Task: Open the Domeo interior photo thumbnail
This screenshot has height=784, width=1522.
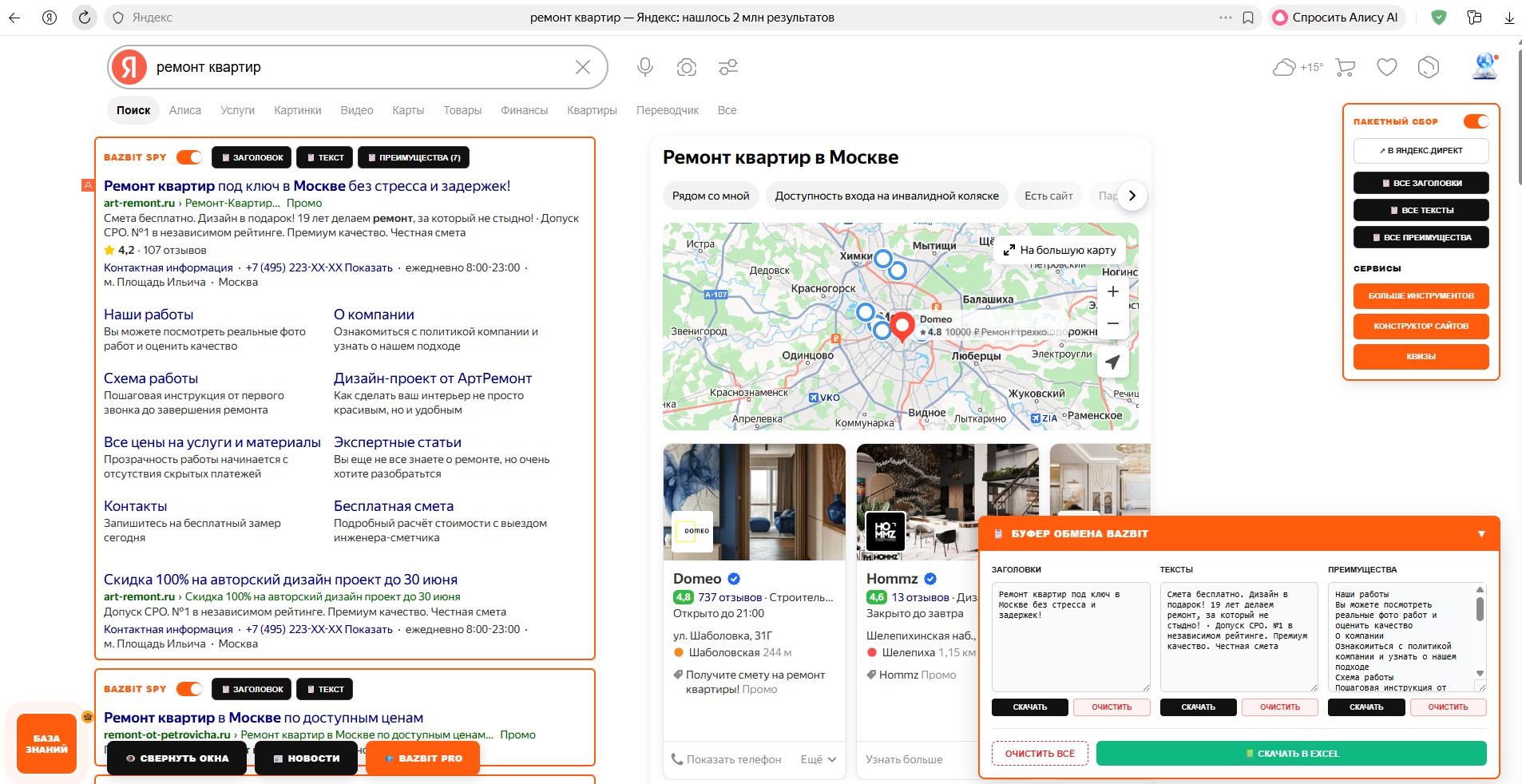Action: [x=755, y=502]
